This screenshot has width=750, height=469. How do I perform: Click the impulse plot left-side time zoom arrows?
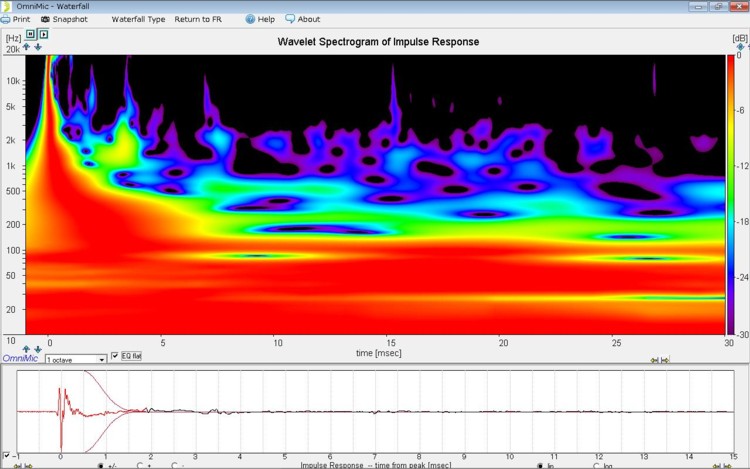click(x=23, y=466)
